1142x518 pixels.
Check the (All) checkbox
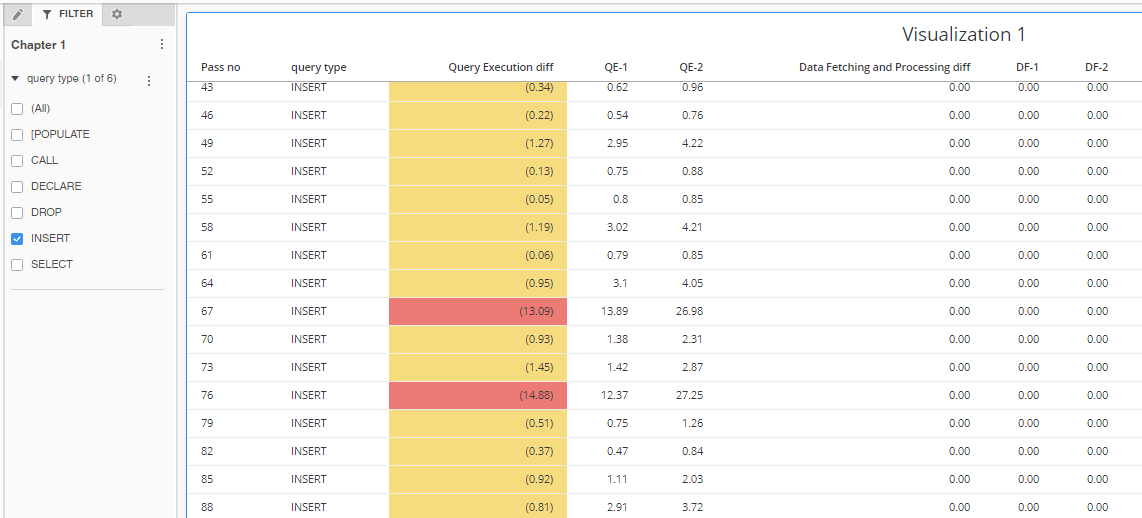17,108
